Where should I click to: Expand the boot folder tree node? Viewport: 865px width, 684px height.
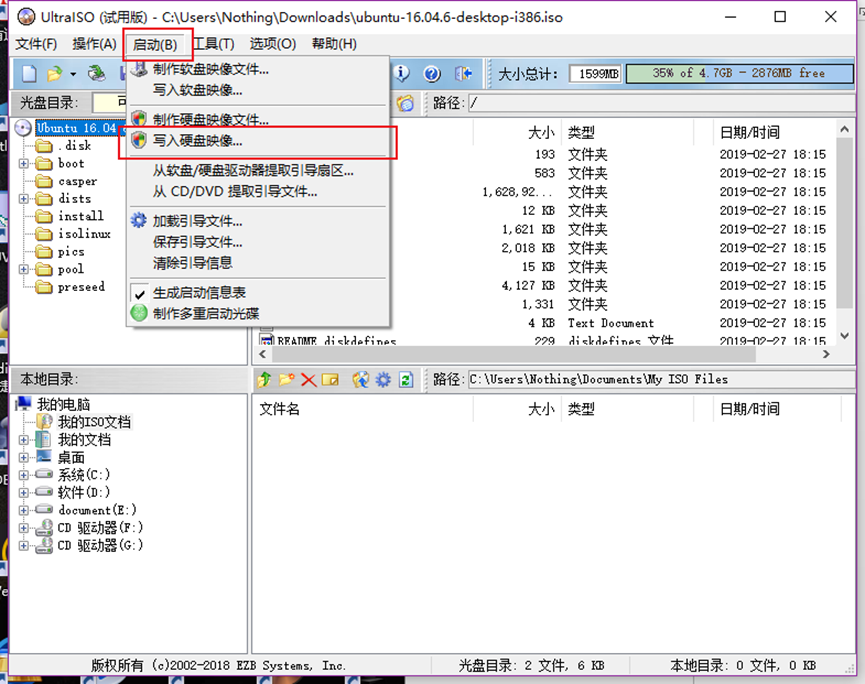[x=23, y=163]
